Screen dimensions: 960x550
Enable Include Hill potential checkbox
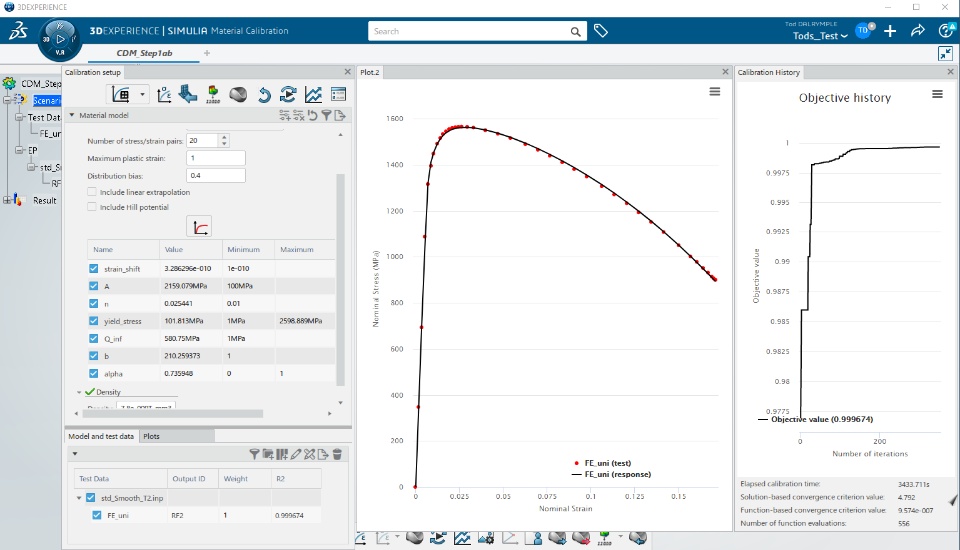click(92, 207)
